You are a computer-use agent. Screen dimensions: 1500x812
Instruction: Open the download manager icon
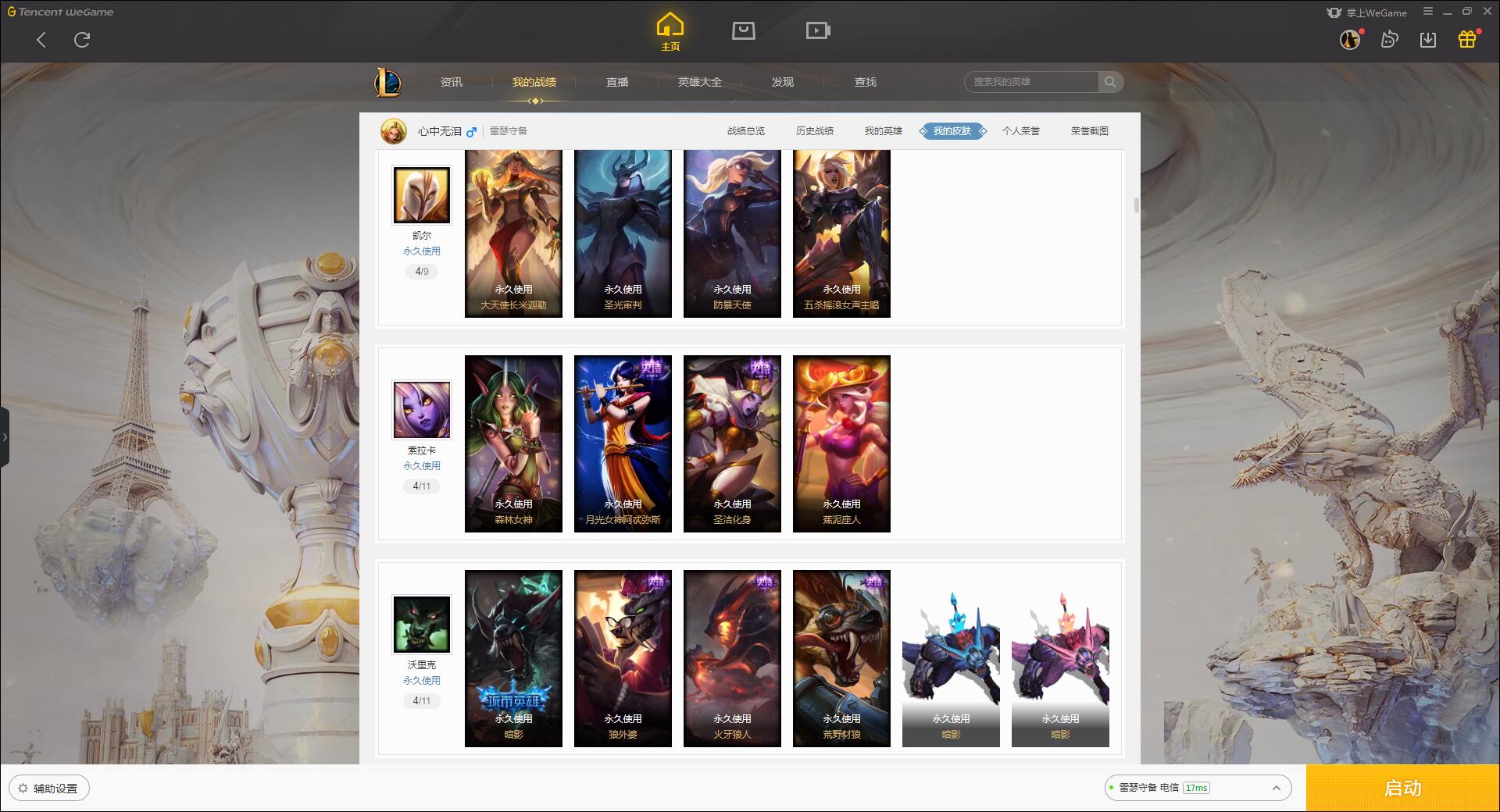coord(1428,39)
